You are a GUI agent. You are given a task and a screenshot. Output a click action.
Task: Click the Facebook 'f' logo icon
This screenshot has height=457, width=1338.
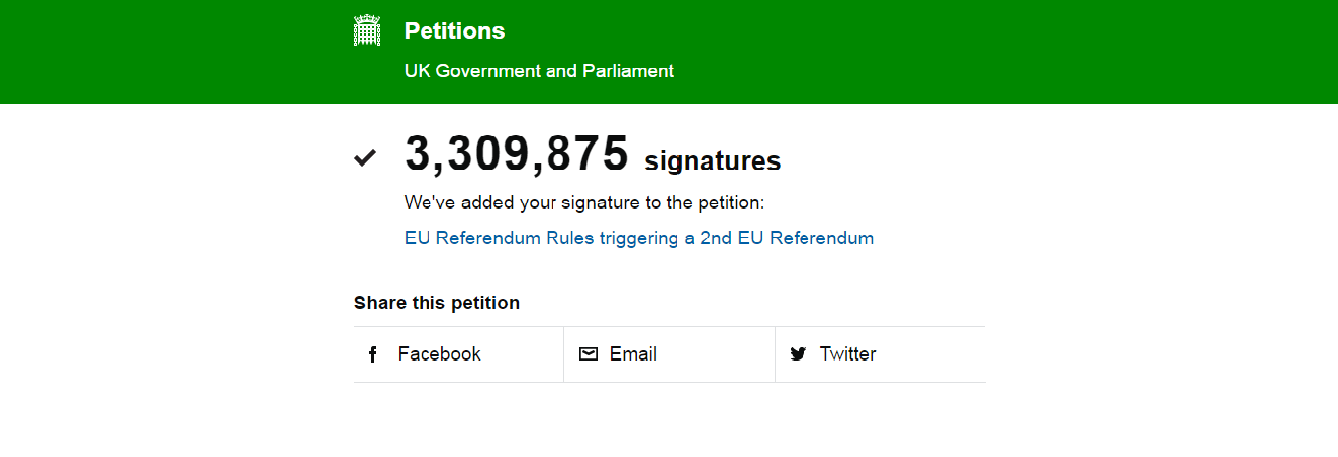[x=373, y=355]
